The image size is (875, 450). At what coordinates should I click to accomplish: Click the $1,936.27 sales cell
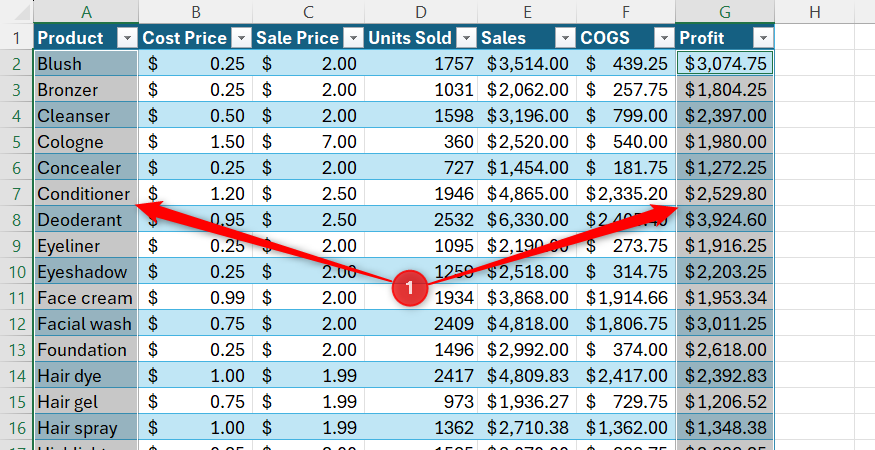pos(527,401)
